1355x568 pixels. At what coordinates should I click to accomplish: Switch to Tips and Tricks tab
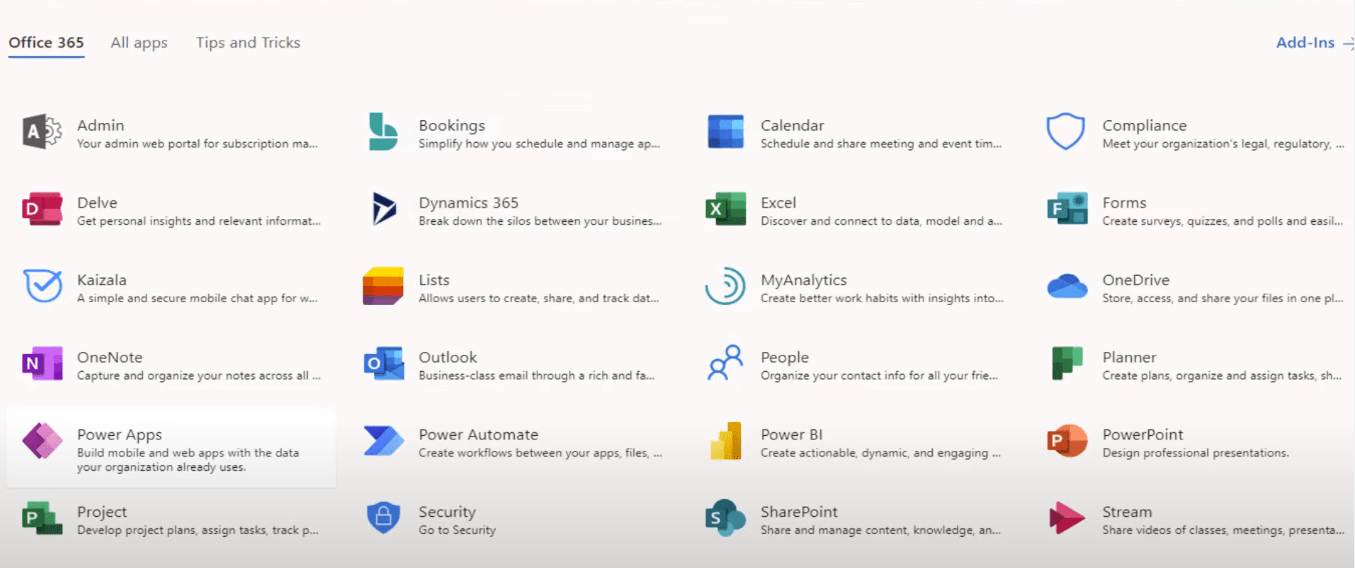coord(248,43)
